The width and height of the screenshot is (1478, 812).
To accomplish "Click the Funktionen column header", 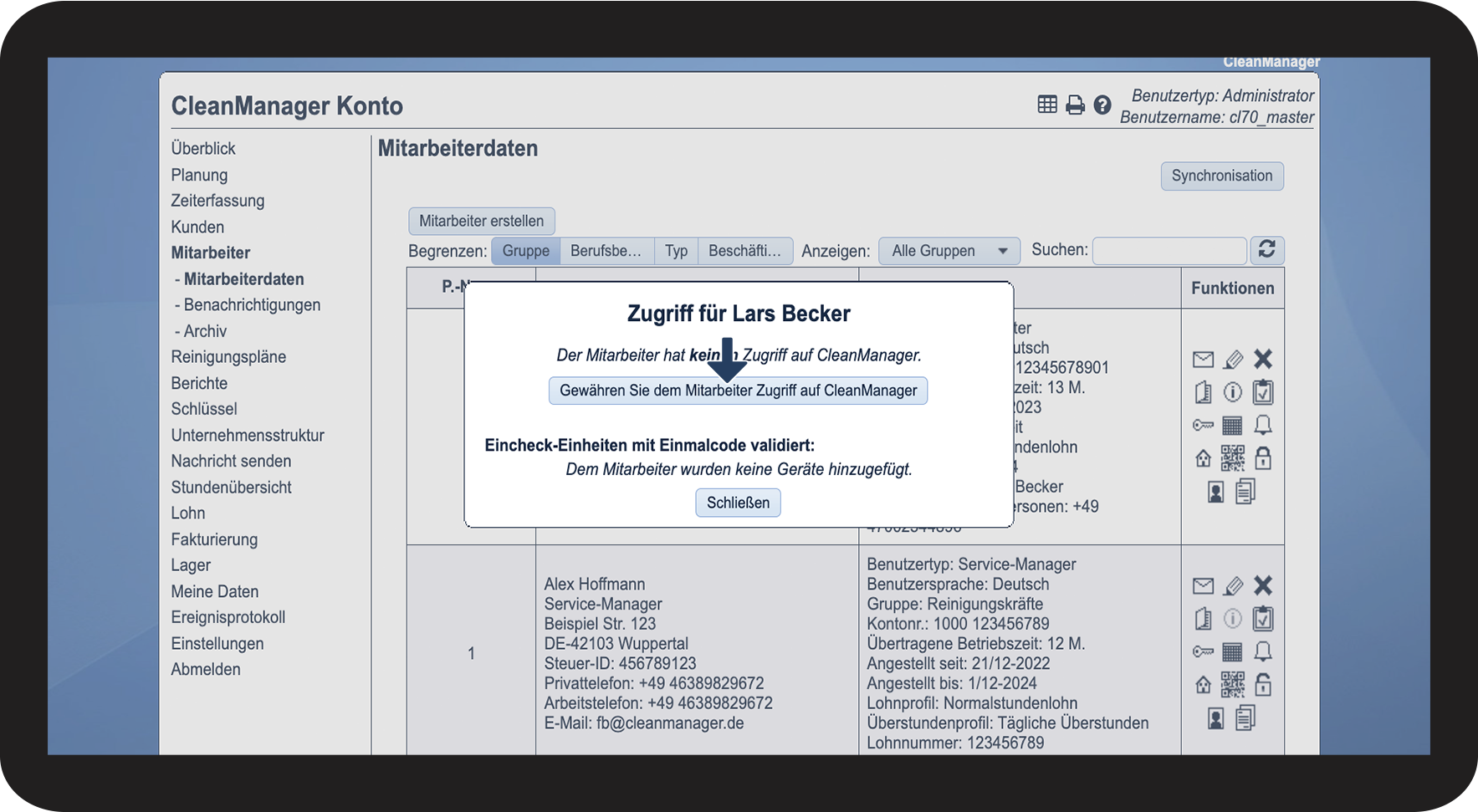I will [x=1233, y=288].
